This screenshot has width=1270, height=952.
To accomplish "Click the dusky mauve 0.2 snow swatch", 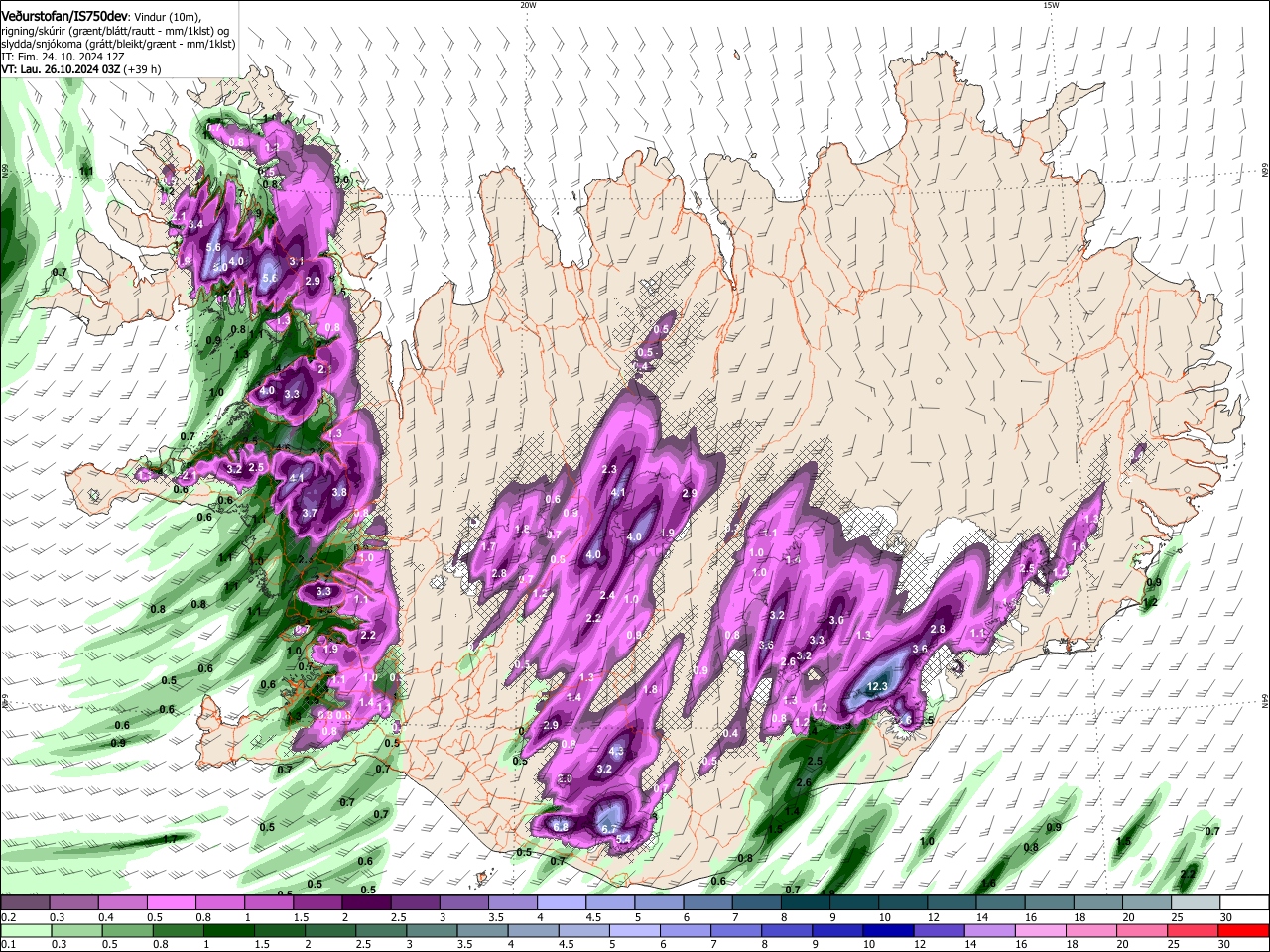I will point(25,903).
